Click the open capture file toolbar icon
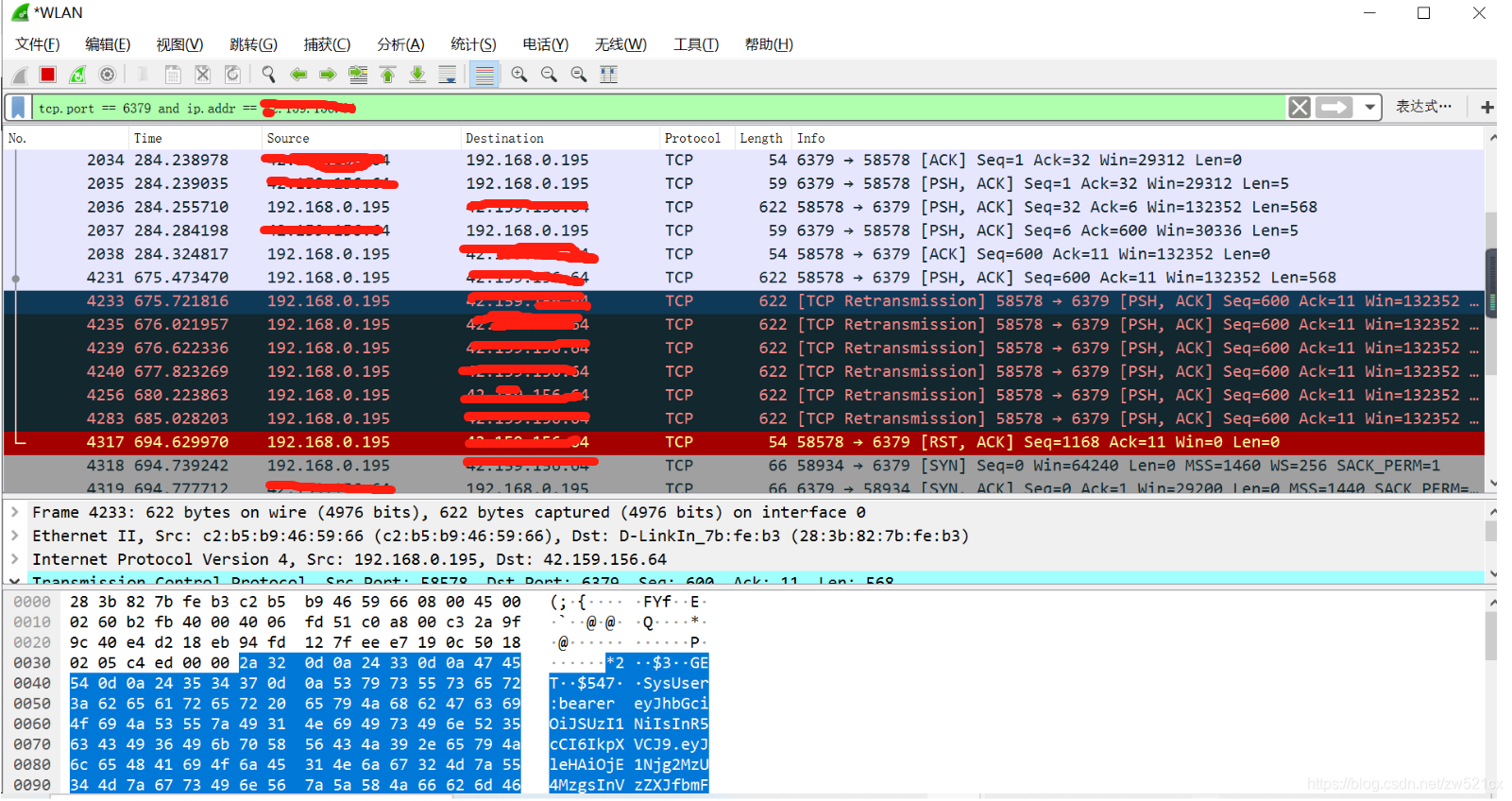The image size is (1512, 801). point(143,75)
